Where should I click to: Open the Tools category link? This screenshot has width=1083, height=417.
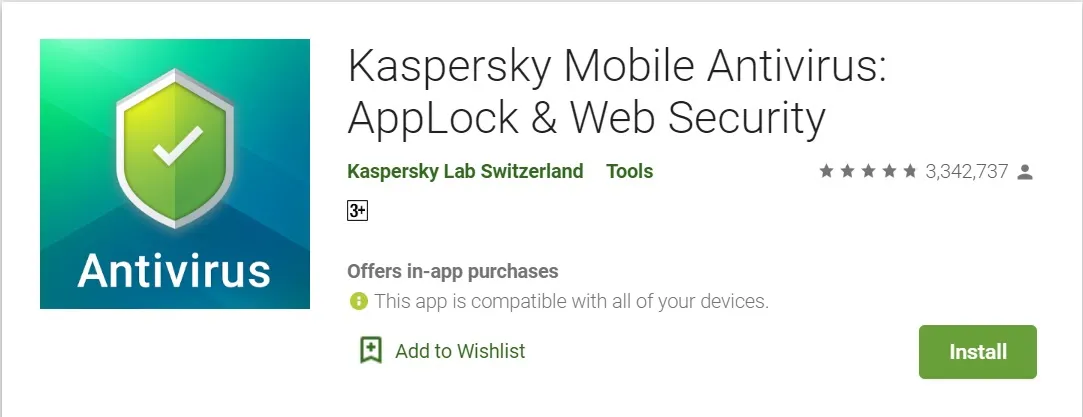tap(629, 171)
